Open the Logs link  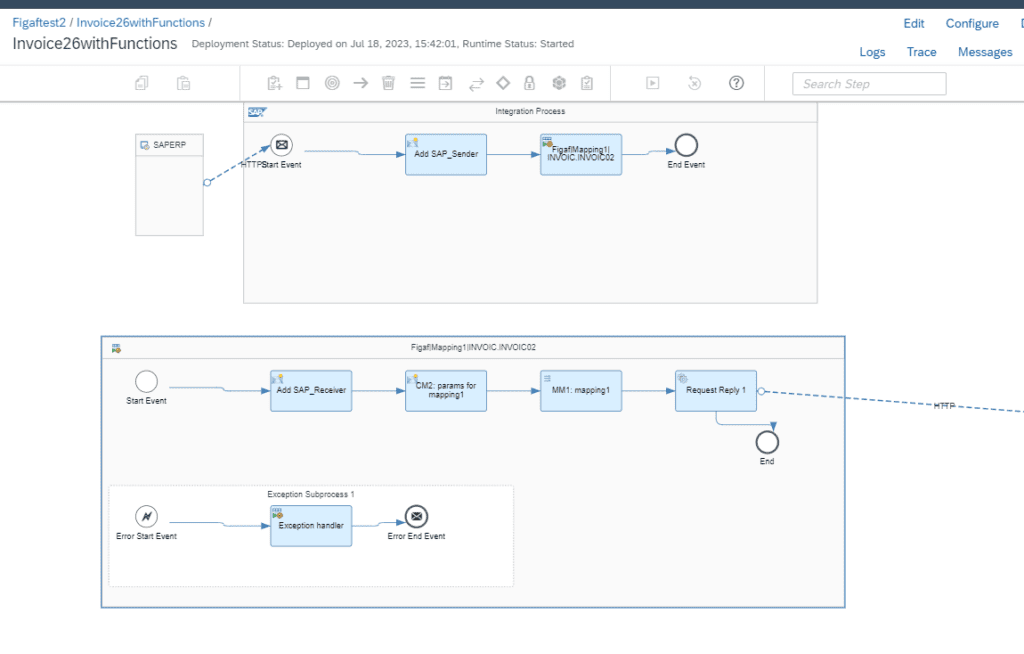[x=872, y=52]
